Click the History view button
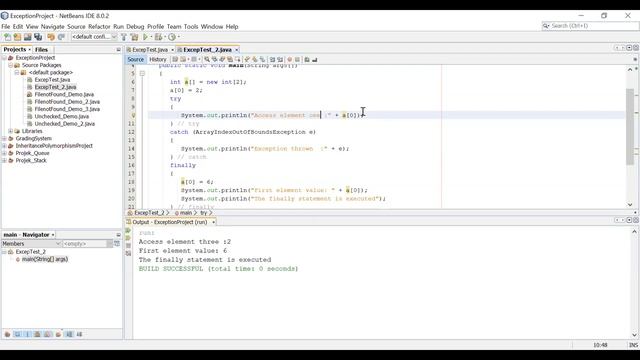Screen dimensions: 640x360 (158, 60)
